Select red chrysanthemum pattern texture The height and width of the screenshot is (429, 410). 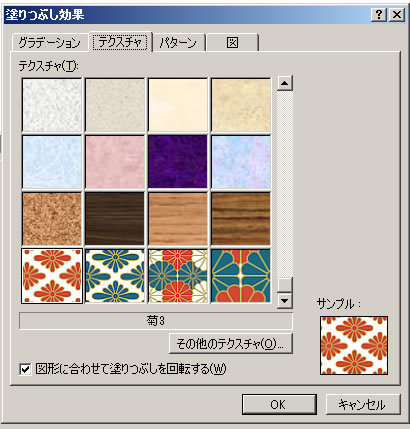pos(52,276)
